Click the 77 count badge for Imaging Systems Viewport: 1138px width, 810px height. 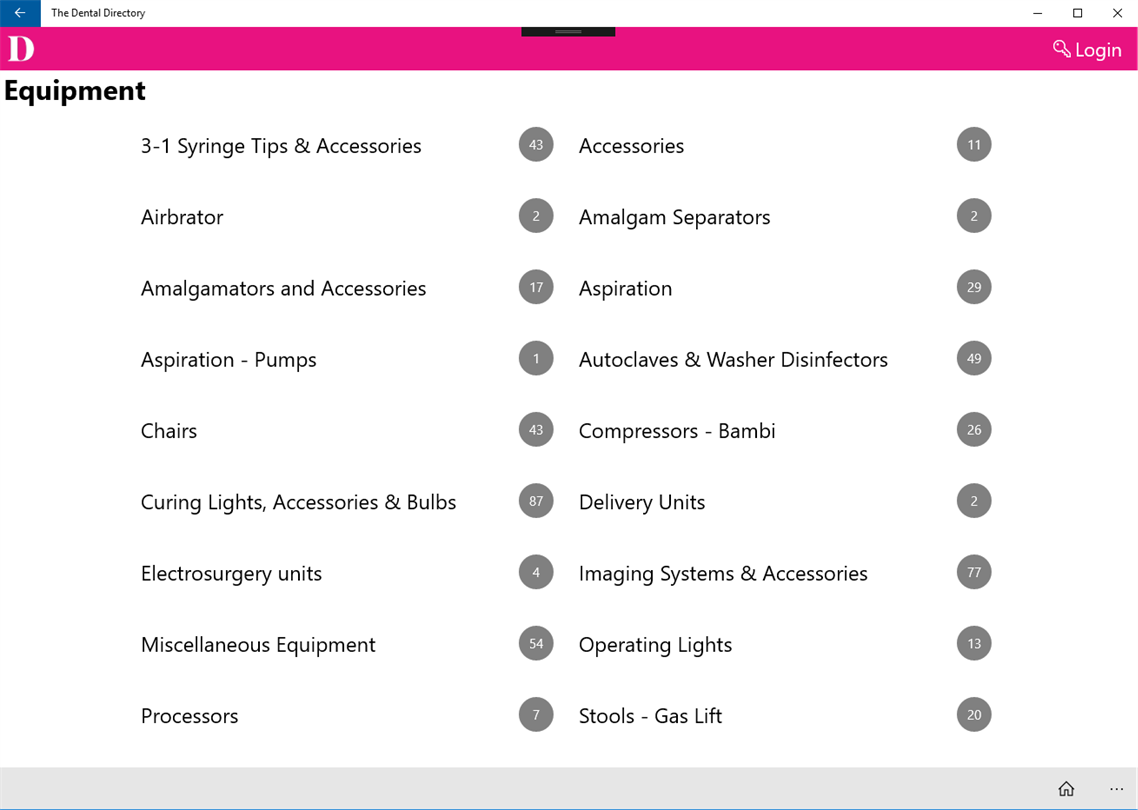(974, 572)
